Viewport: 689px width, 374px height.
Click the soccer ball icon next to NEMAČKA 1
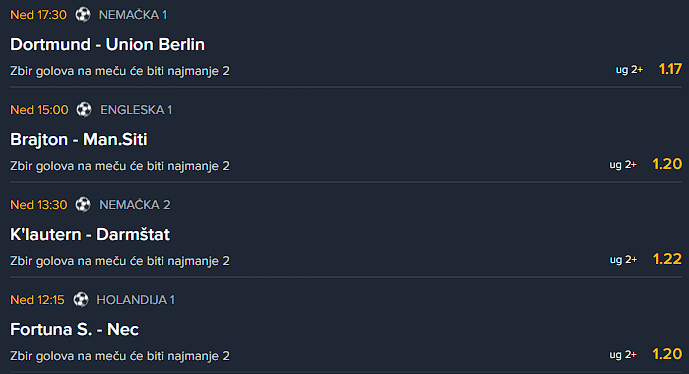click(x=83, y=15)
